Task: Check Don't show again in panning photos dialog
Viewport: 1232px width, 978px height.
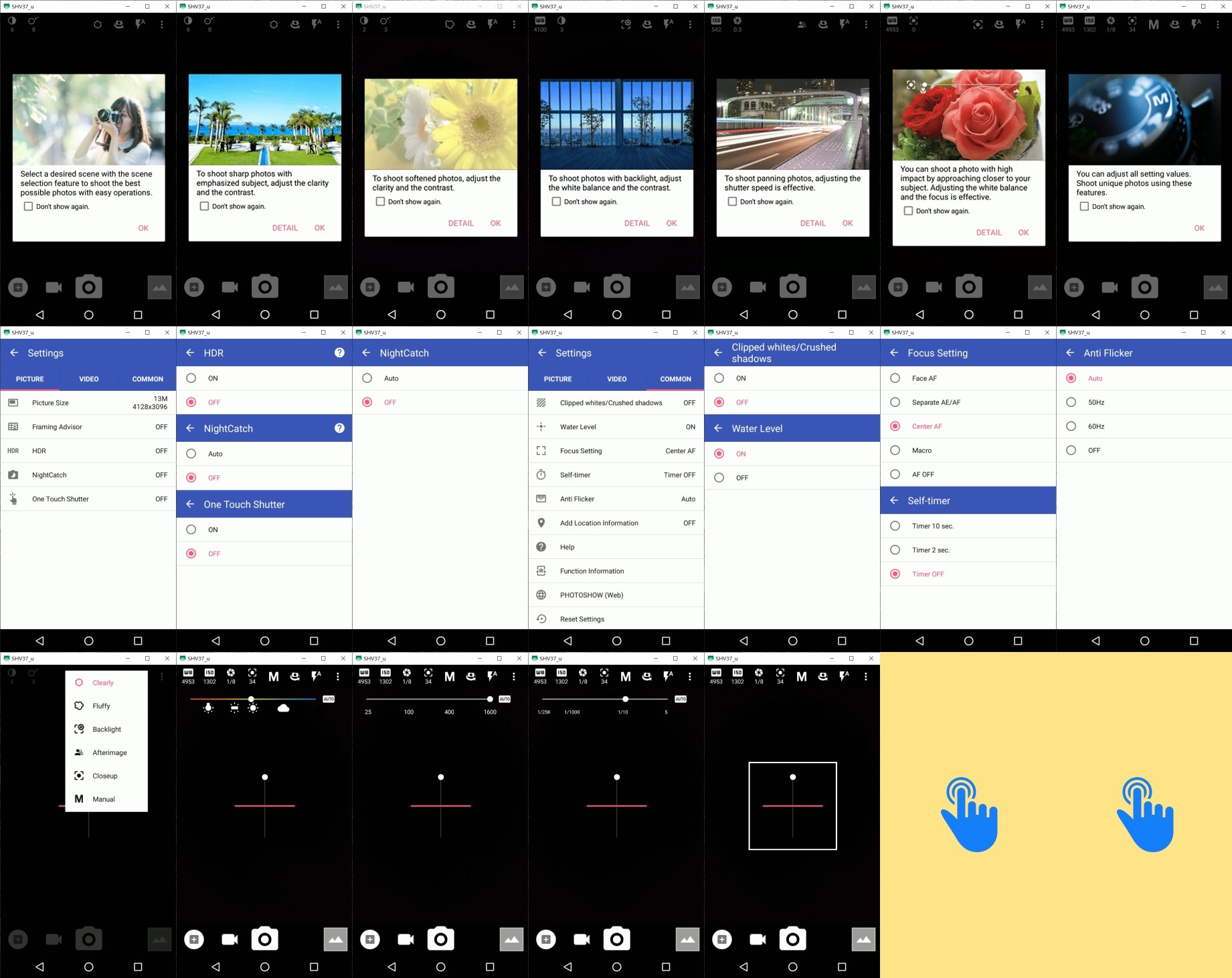Action: point(732,201)
